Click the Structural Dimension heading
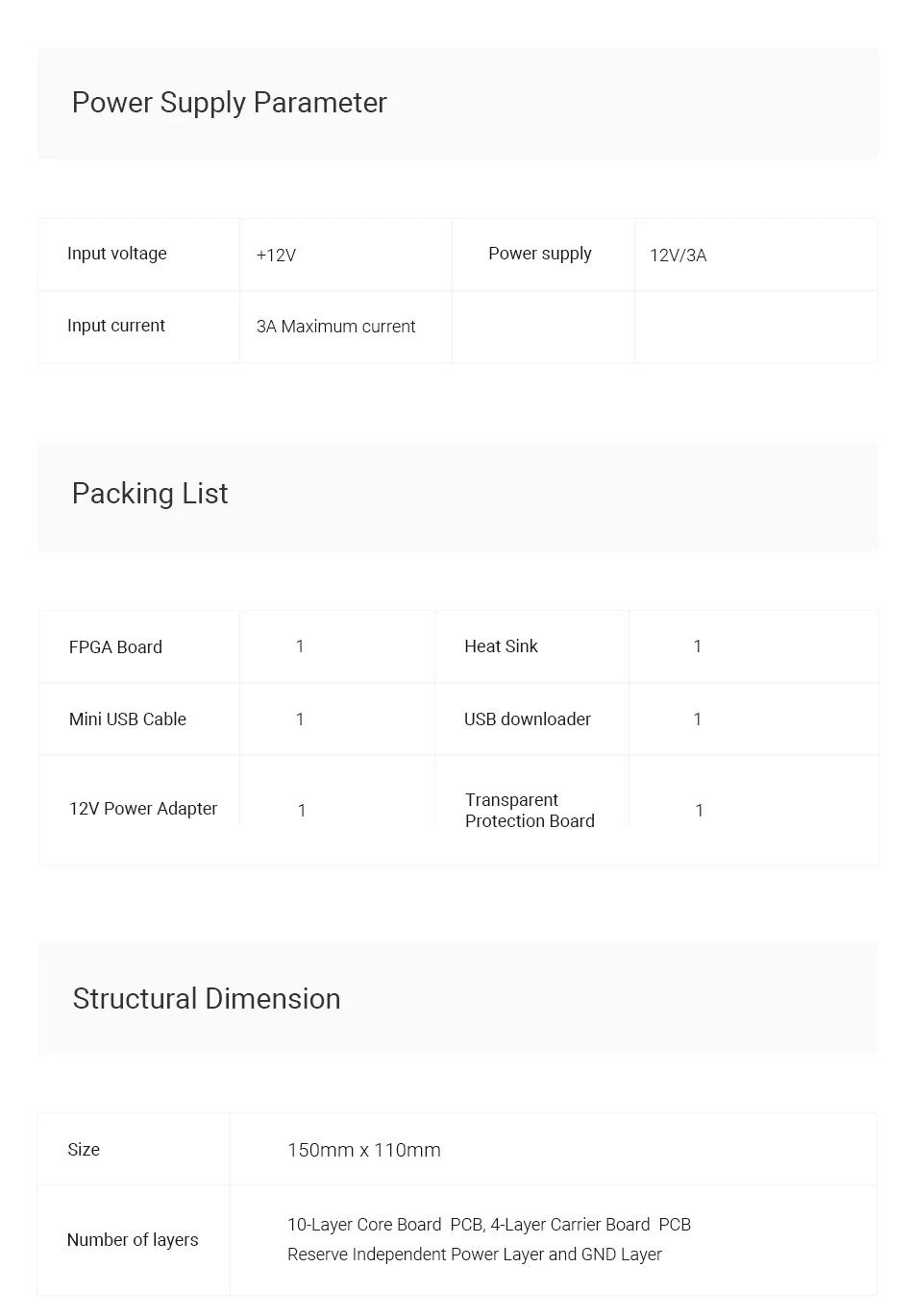 pos(206,999)
